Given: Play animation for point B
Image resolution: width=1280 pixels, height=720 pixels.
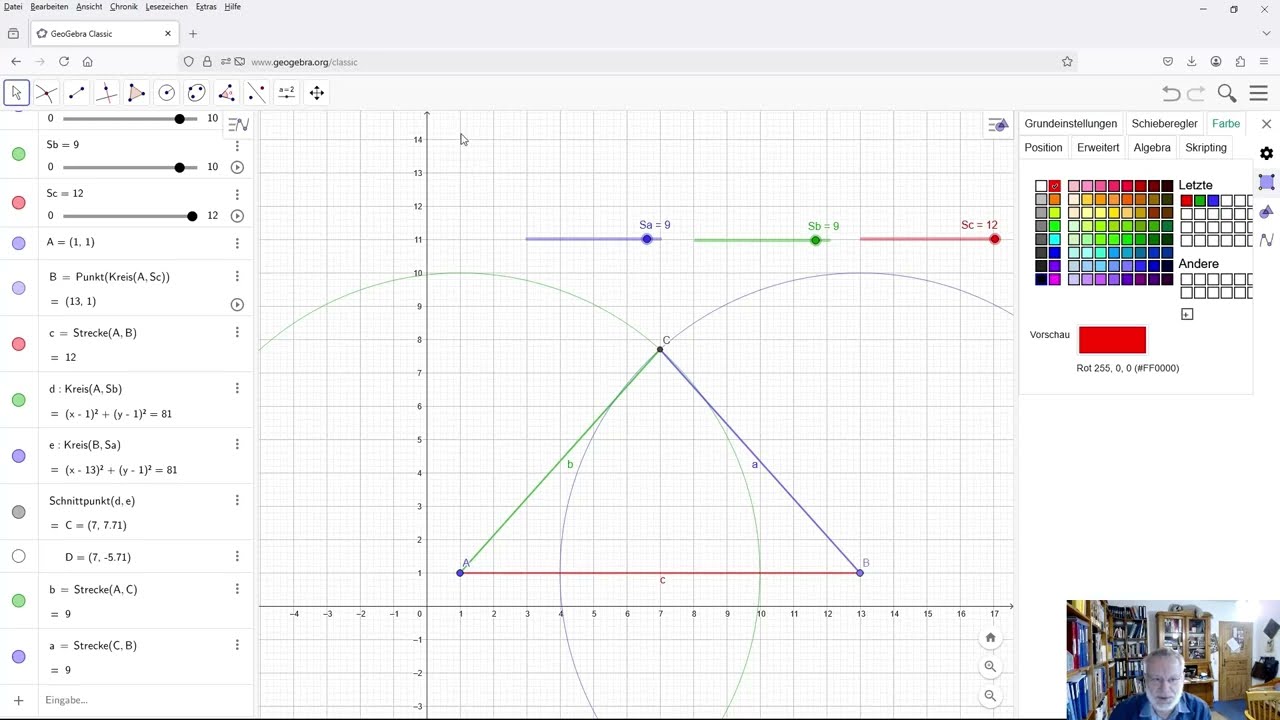Looking at the screenshot, I should 237,304.
